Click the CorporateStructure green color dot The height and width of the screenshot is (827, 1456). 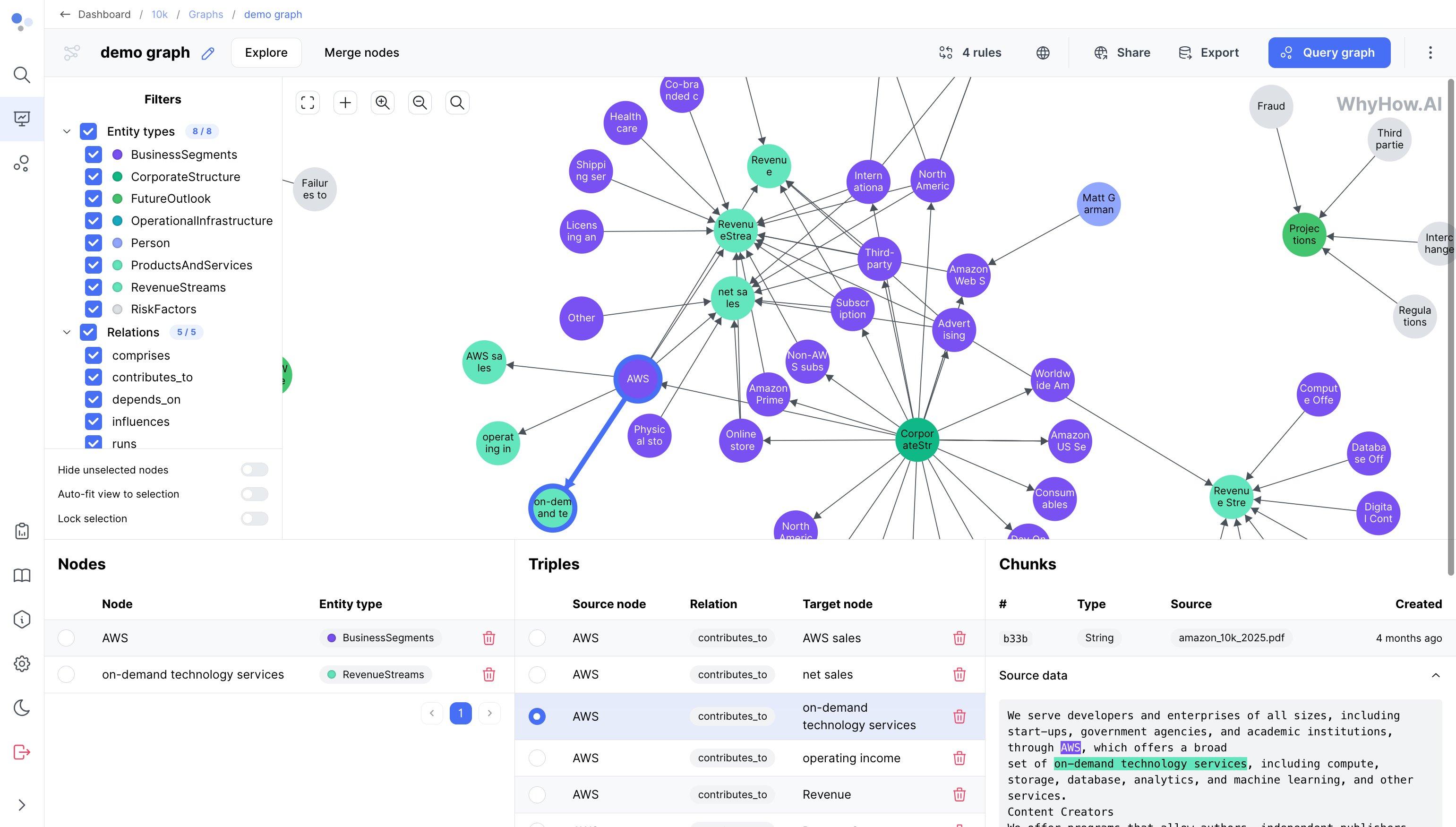(118, 177)
